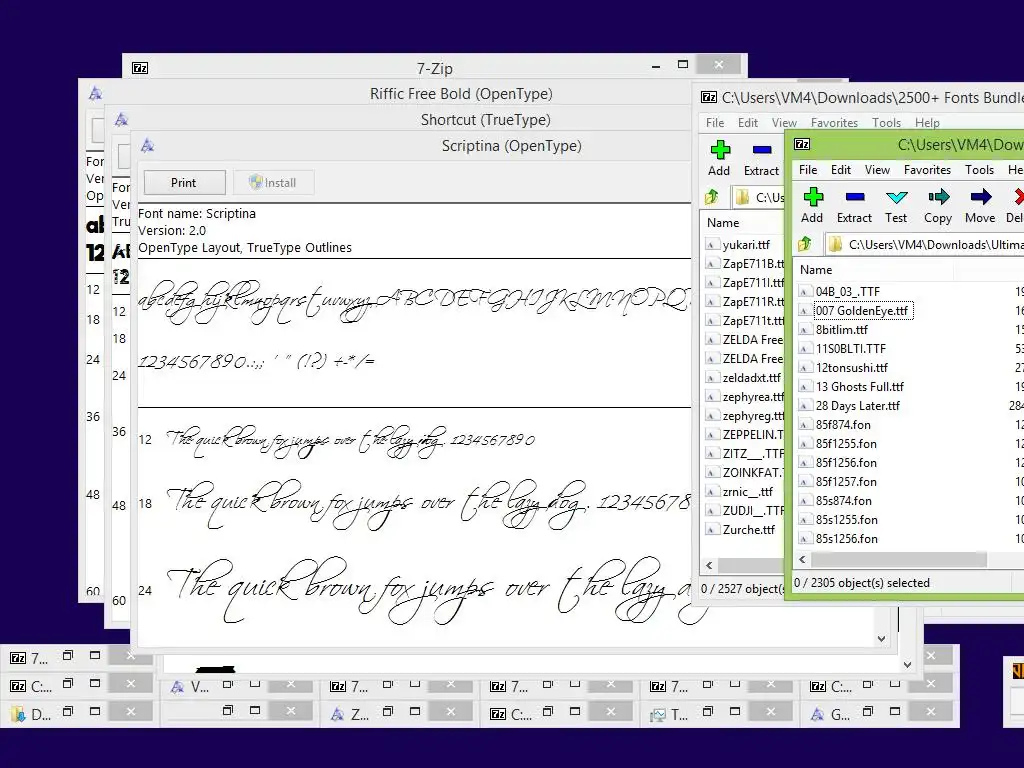Open the File menu in back 7-Zip window
The width and height of the screenshot is (1024, 768).
point(715,123)
